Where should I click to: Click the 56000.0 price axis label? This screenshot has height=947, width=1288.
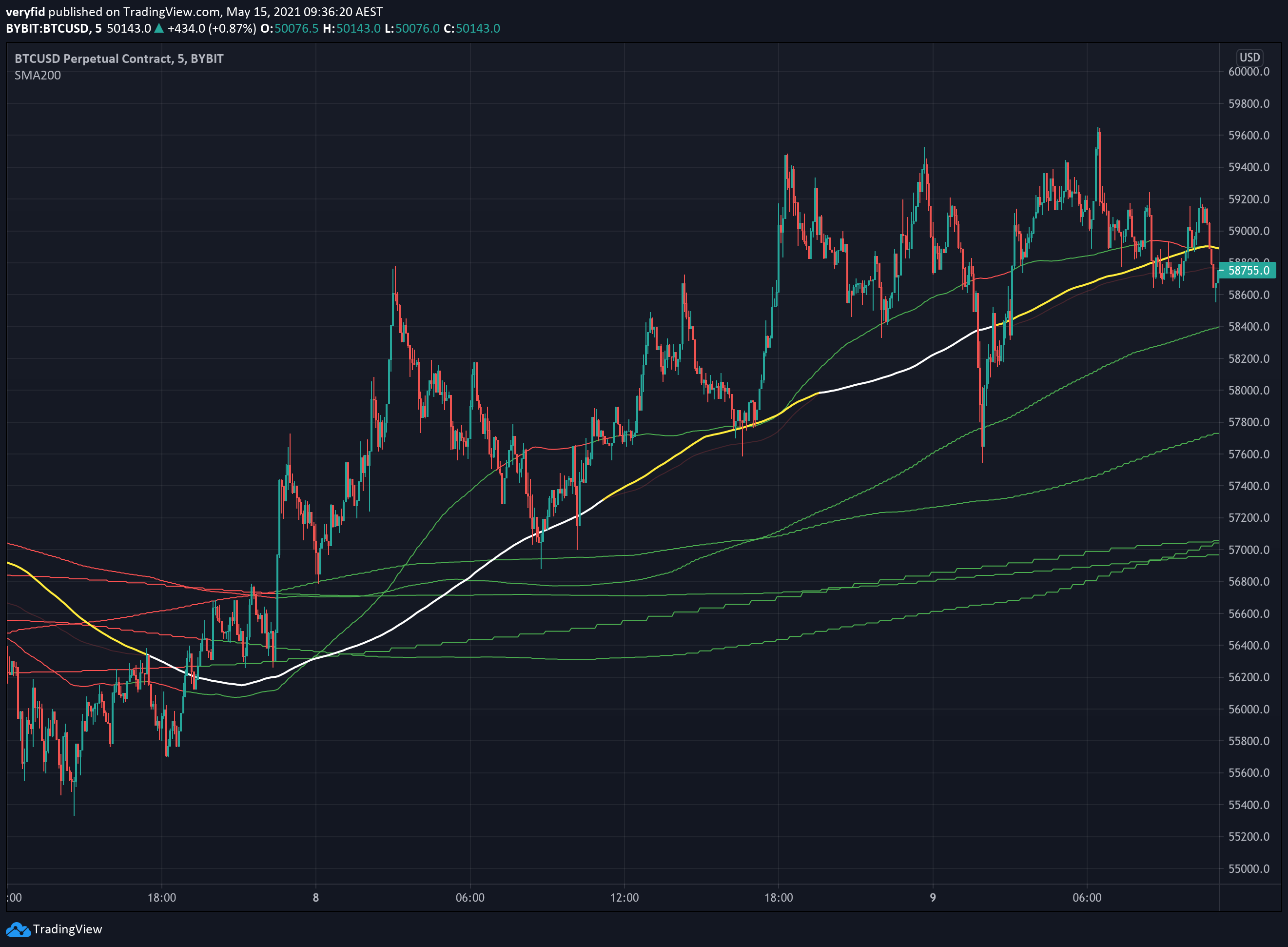1249,709
